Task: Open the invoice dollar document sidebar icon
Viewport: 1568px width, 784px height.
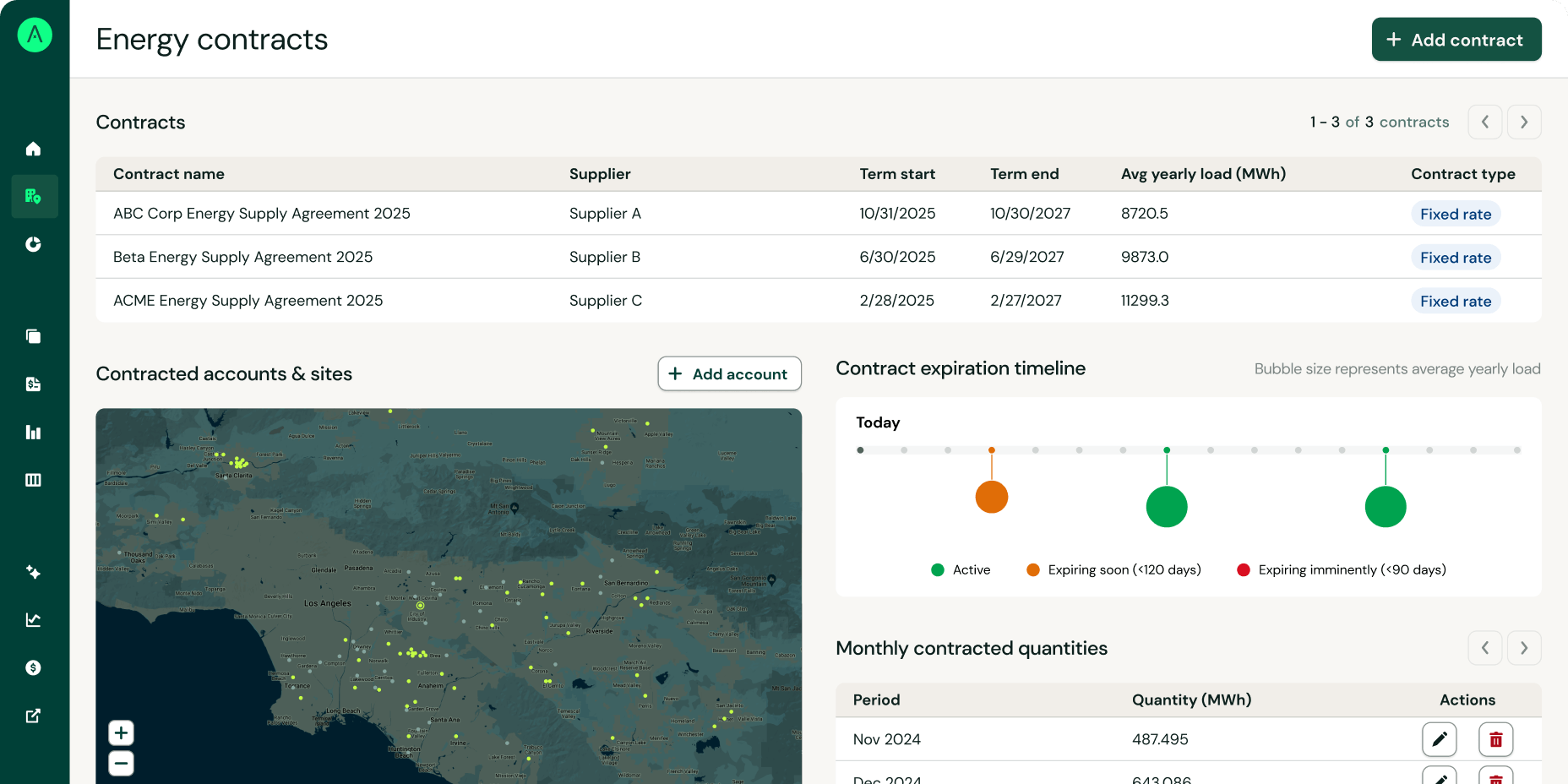Action: [x=33, y=384]
